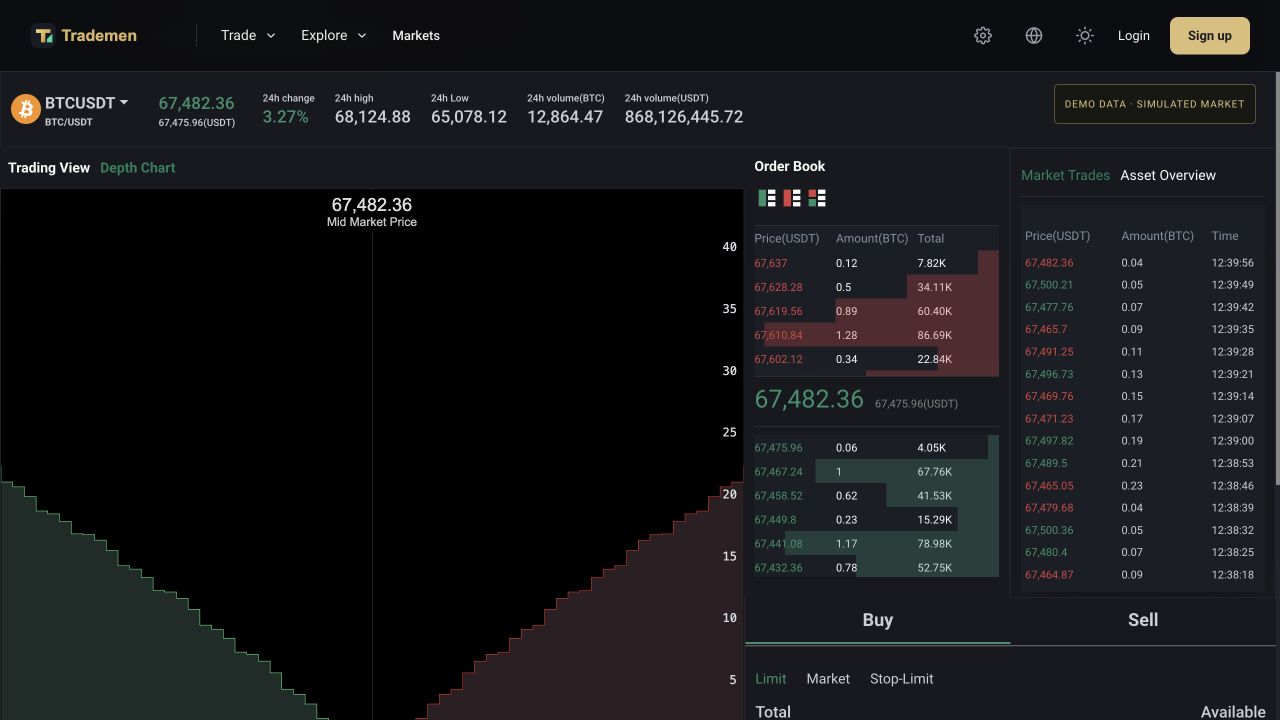Toggle light theme with sun icon

tap(1085, 35)
